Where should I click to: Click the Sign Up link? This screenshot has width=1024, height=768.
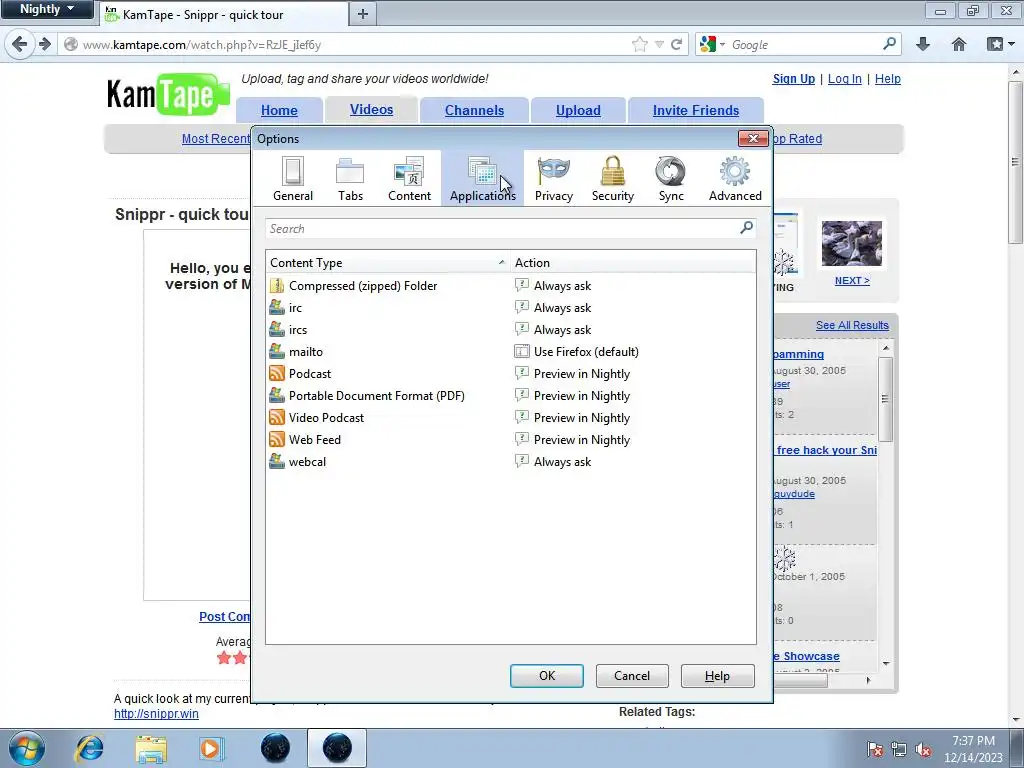pos(793,78)
